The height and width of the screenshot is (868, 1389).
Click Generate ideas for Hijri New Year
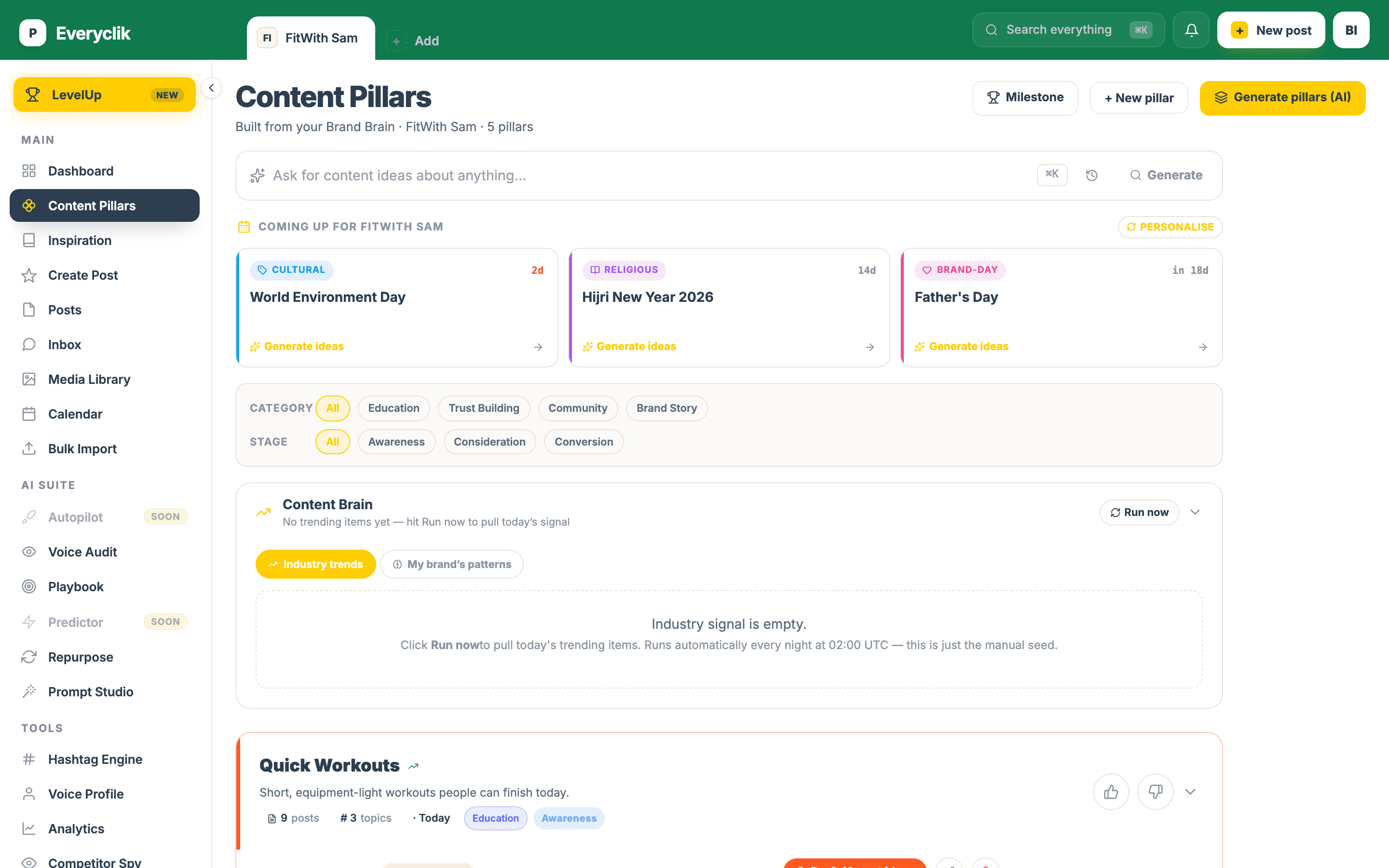click(x=629, y=347)
